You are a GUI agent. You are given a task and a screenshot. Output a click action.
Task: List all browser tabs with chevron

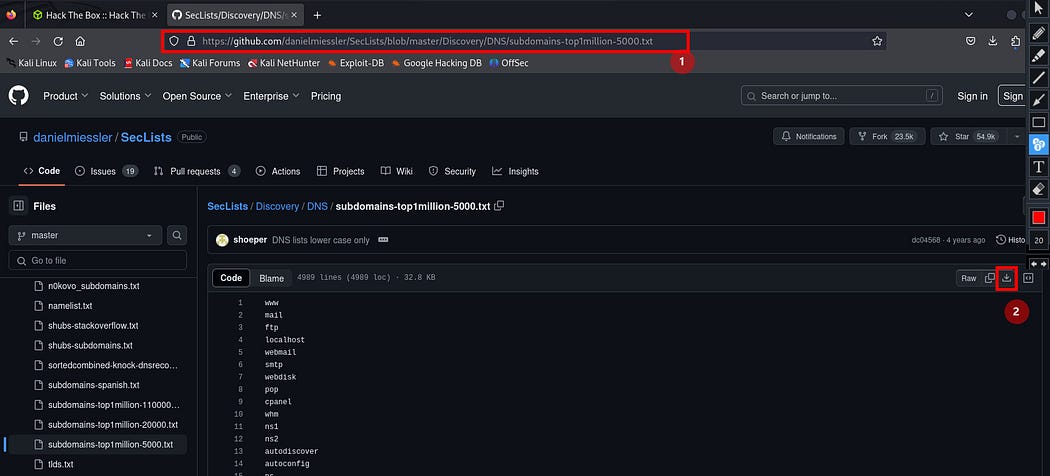click(x=969, y=15)
